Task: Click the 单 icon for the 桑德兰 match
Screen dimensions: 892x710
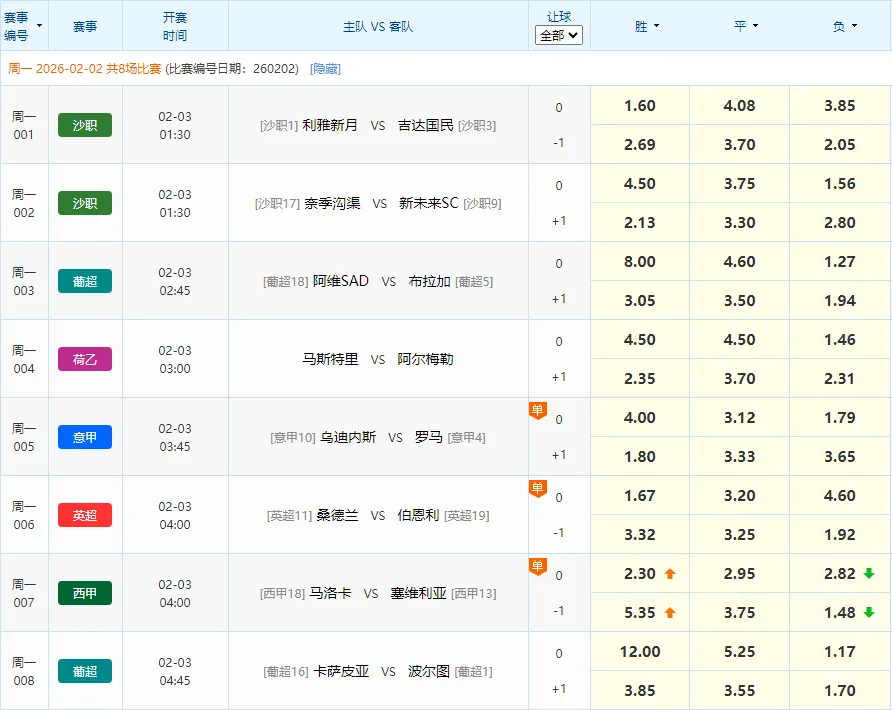Action: click(538, 486)
